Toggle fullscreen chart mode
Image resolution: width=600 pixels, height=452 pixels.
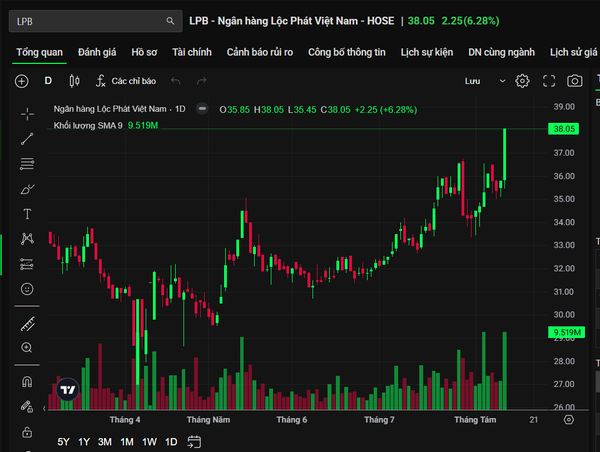click(549, 81)
